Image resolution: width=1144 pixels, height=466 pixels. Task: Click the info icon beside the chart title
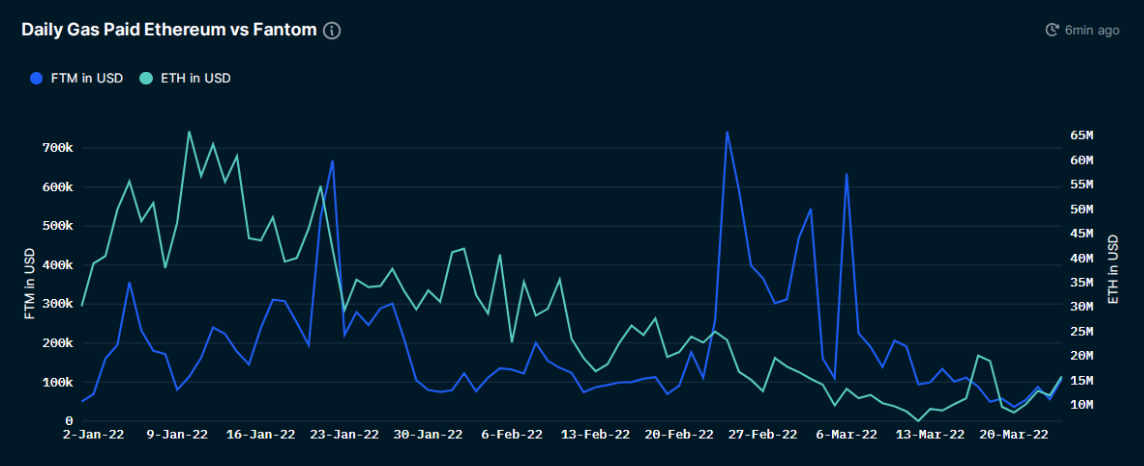point(332,31)
